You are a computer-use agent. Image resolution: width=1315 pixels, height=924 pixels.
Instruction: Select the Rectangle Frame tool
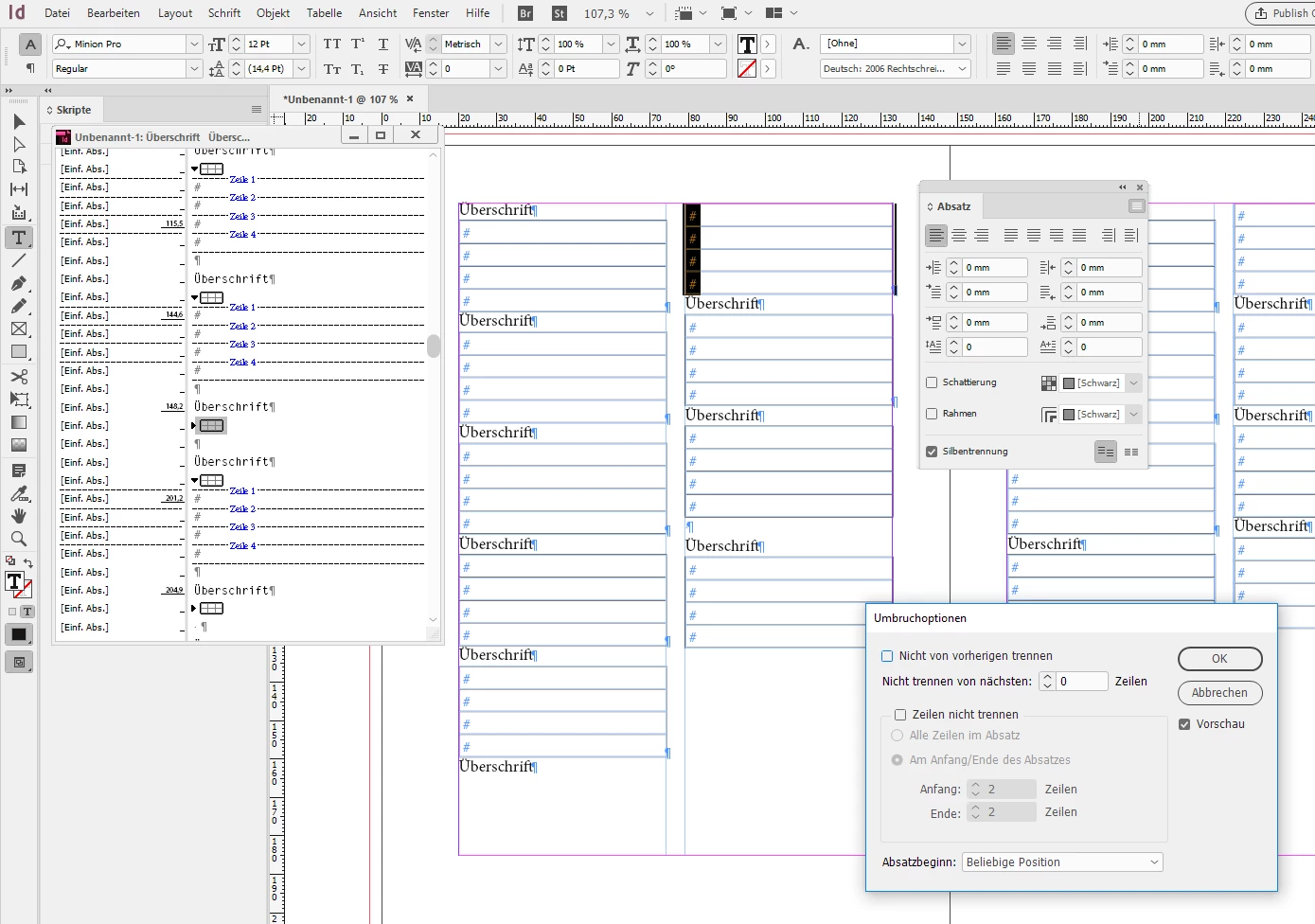19,329
